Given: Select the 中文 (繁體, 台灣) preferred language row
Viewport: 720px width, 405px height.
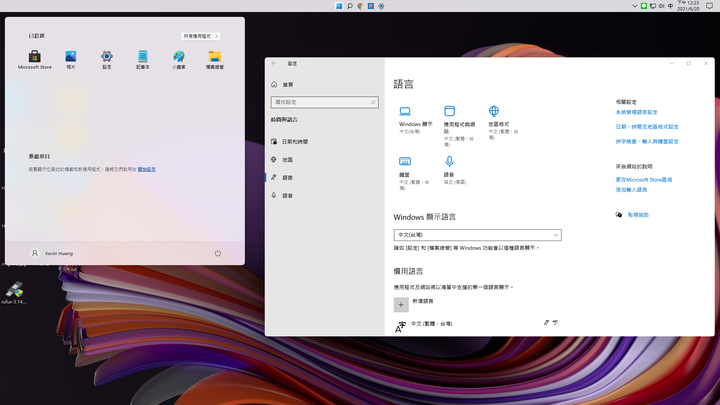Looking at the screenshot, I should (477, 324).
